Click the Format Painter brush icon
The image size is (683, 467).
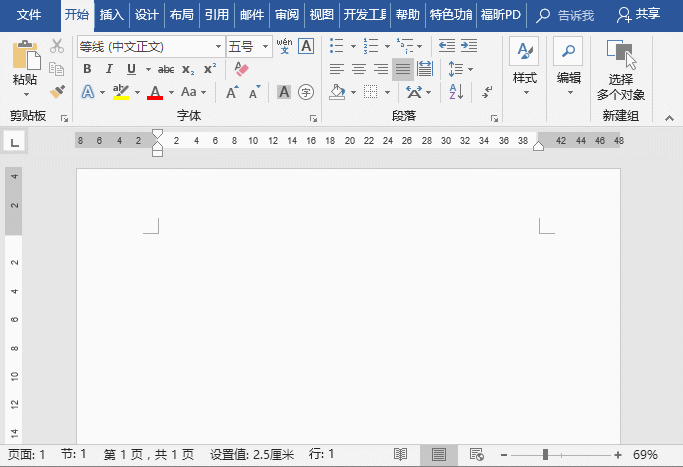57,92
